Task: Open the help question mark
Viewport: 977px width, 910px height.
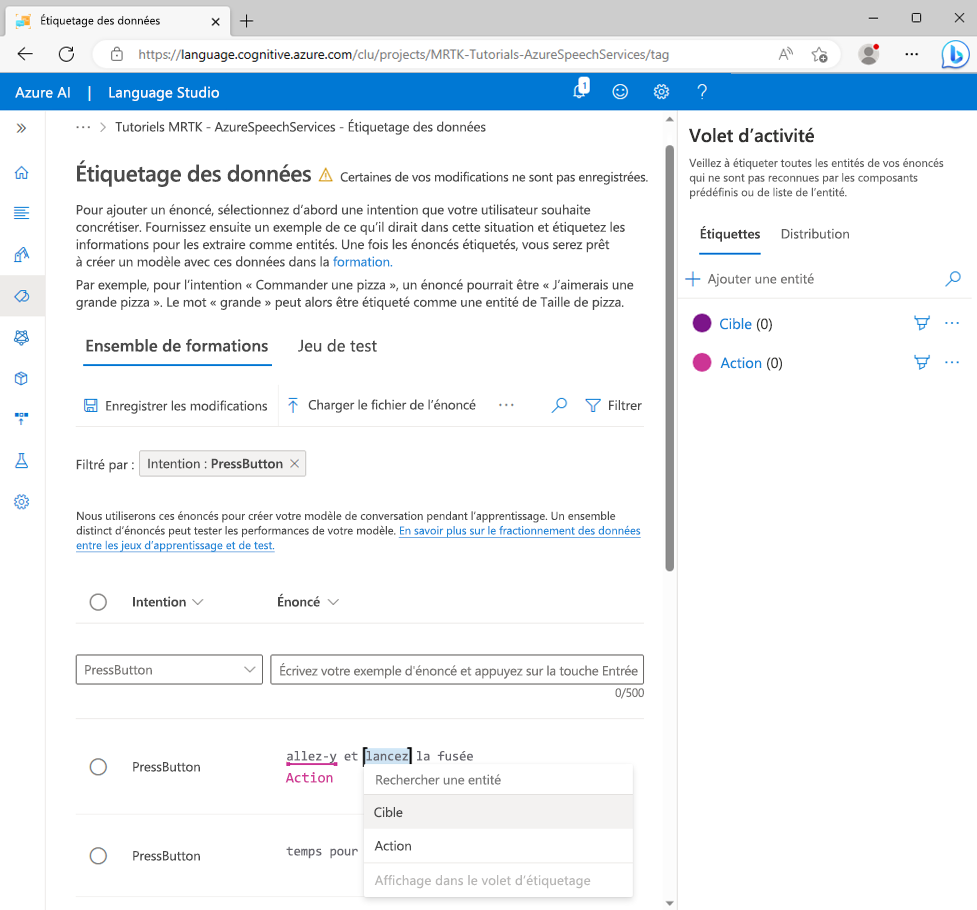Action: pyautogui.click(x=702, y=92)
